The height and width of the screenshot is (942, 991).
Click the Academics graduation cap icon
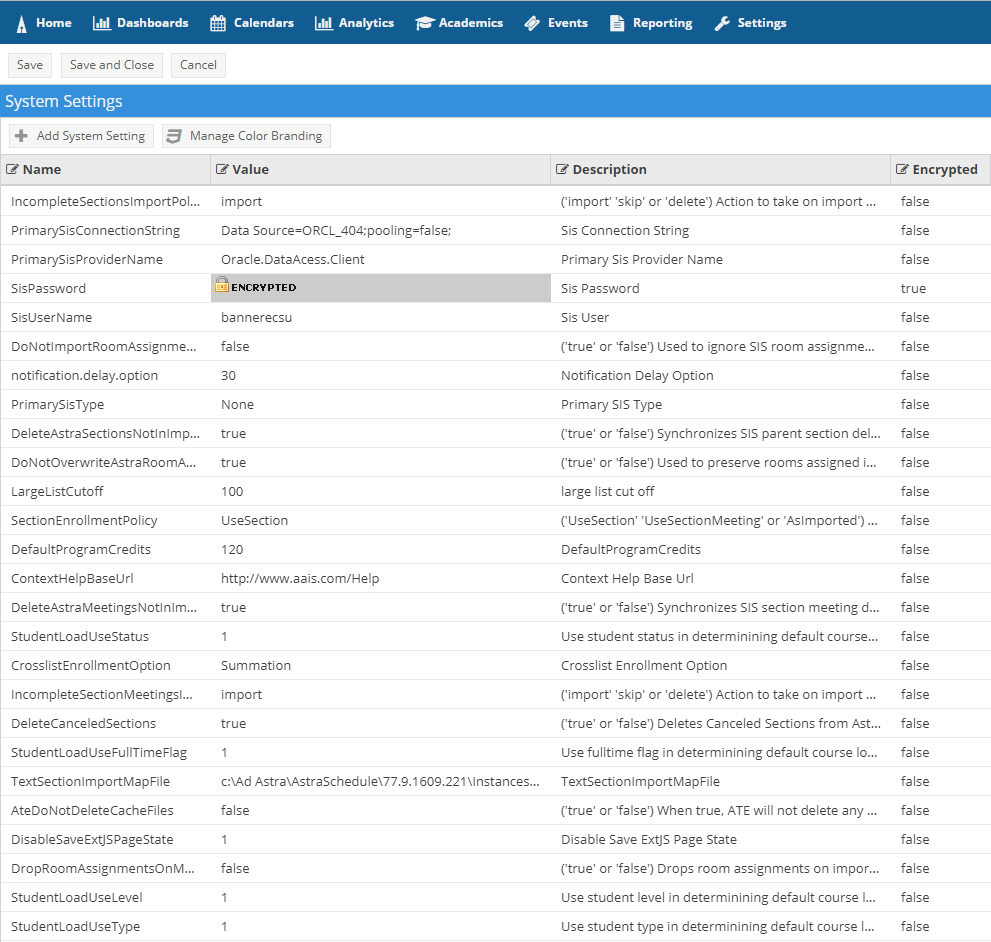pyautogui.click(x=424, y=23)
